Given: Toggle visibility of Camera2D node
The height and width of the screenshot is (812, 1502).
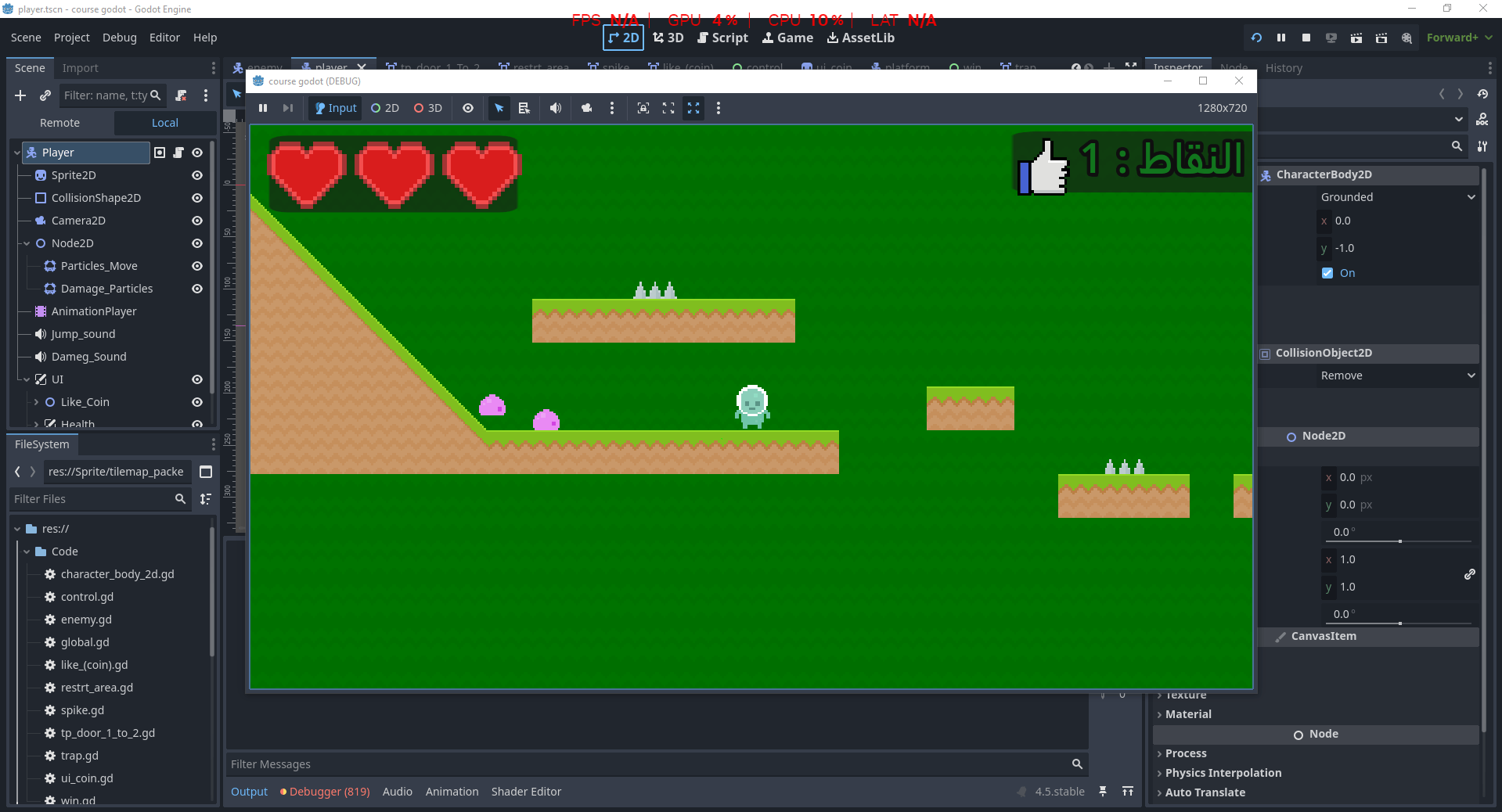Looking at the screenshot, I should (197, 221).
